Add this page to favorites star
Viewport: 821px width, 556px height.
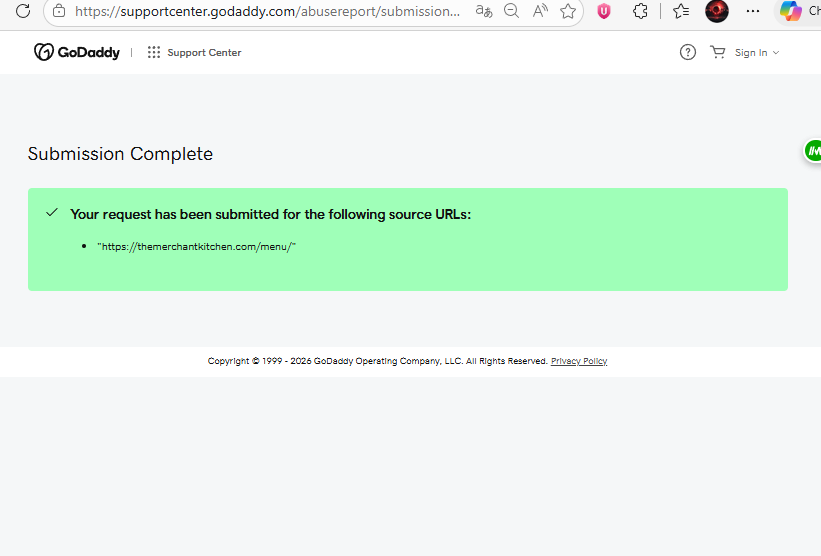568,11
